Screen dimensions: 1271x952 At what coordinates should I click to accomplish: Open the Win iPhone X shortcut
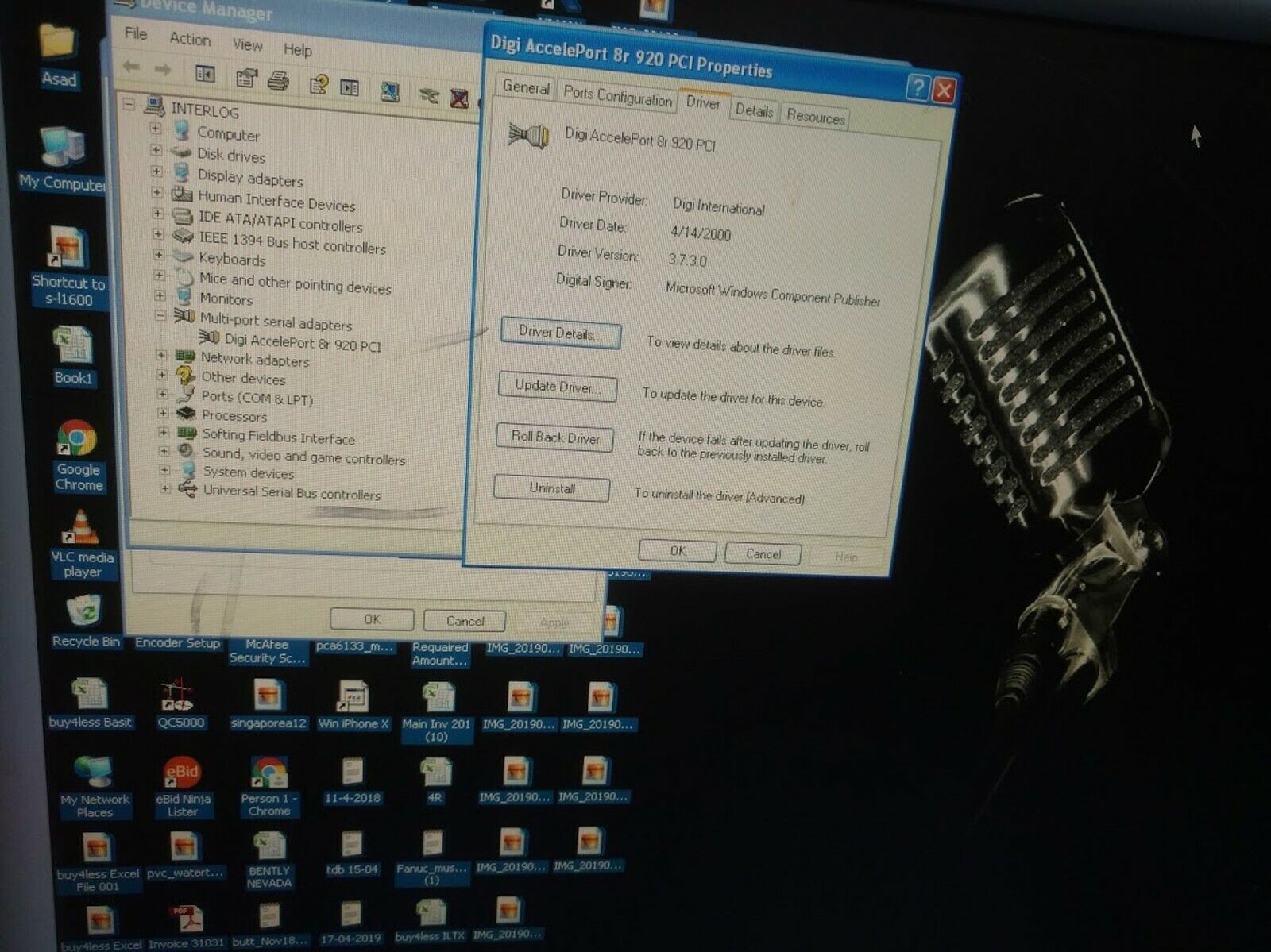click(353, 705)
